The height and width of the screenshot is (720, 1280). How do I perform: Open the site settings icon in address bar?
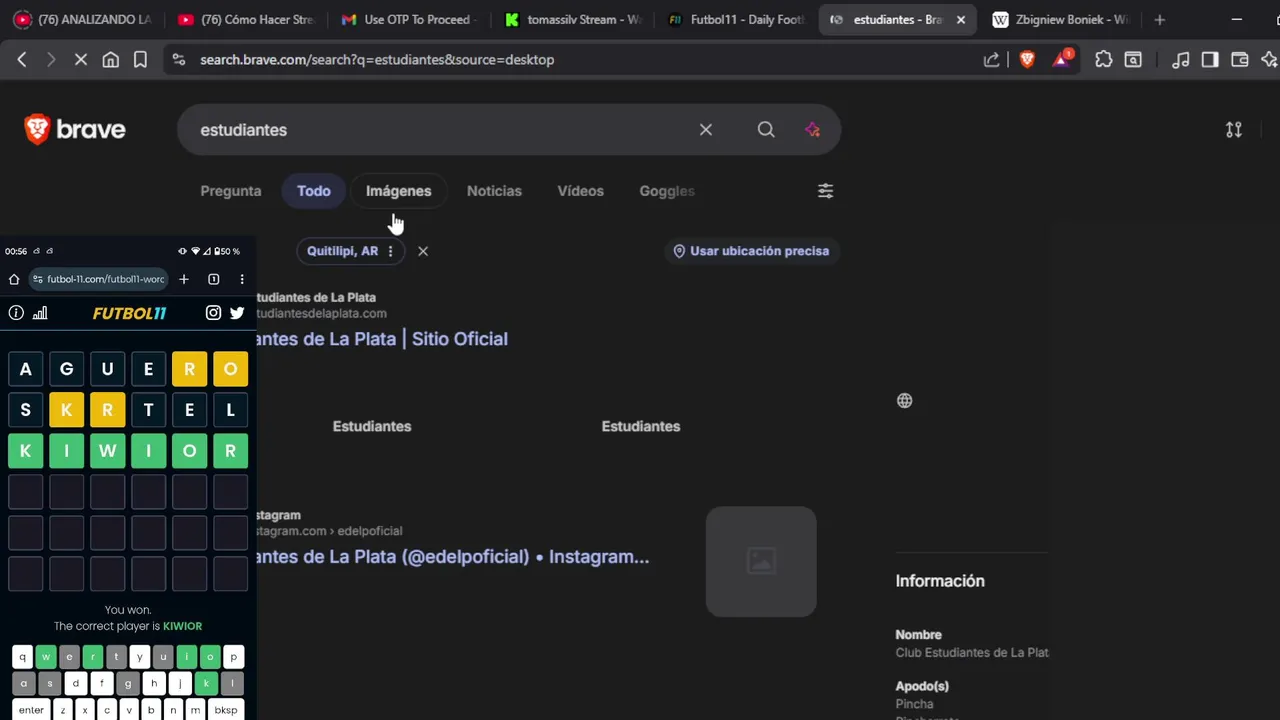[x=179, y=60]
